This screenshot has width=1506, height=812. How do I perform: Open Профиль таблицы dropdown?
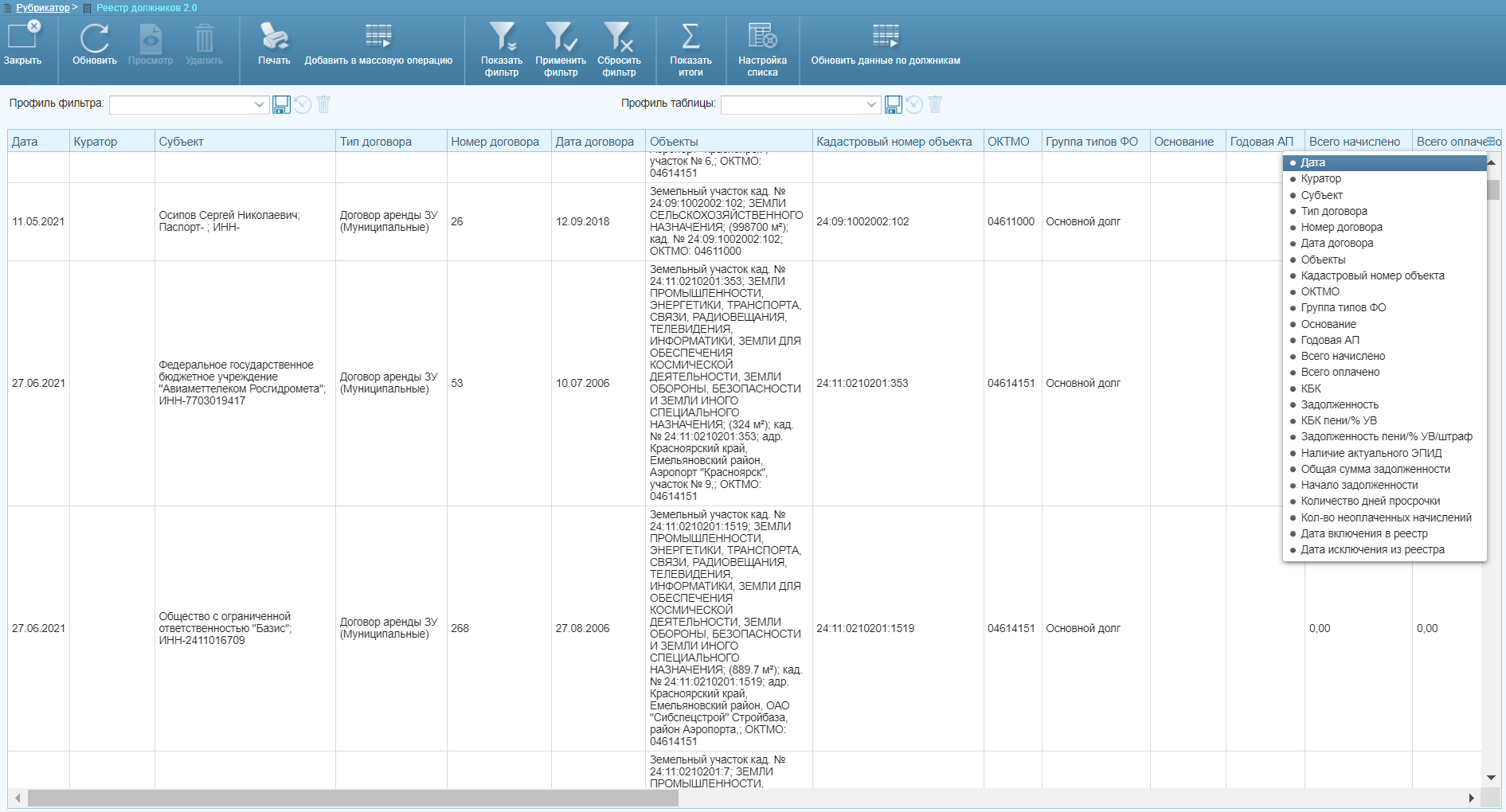[871, 104]
